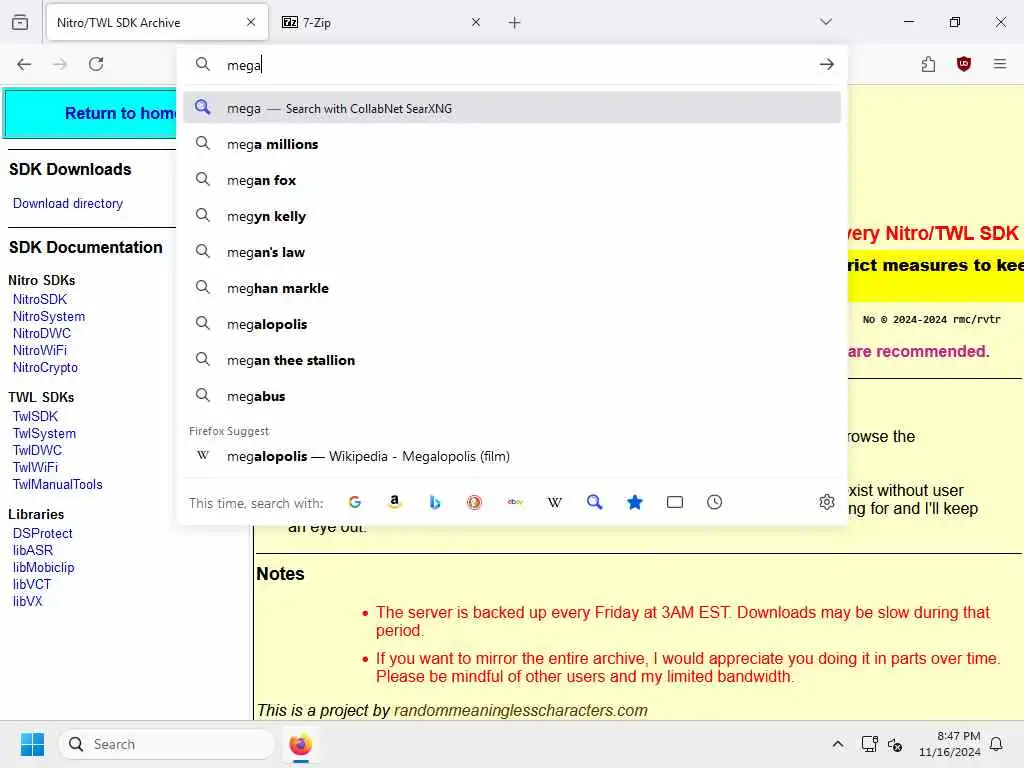Click Firefox icon in the taskbar

coord(300,744)
